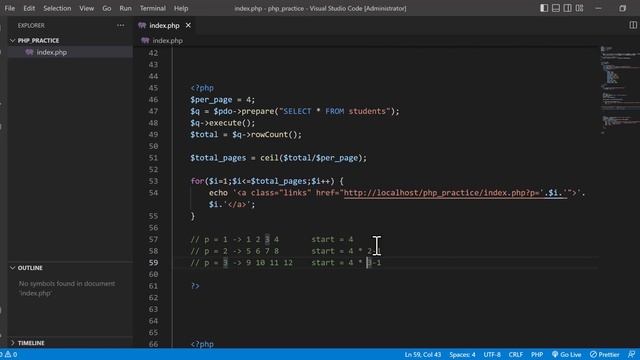Image resolution: width=640 pixels, height=360 pixels.
Task: Open the View menu
Action: 87,8
